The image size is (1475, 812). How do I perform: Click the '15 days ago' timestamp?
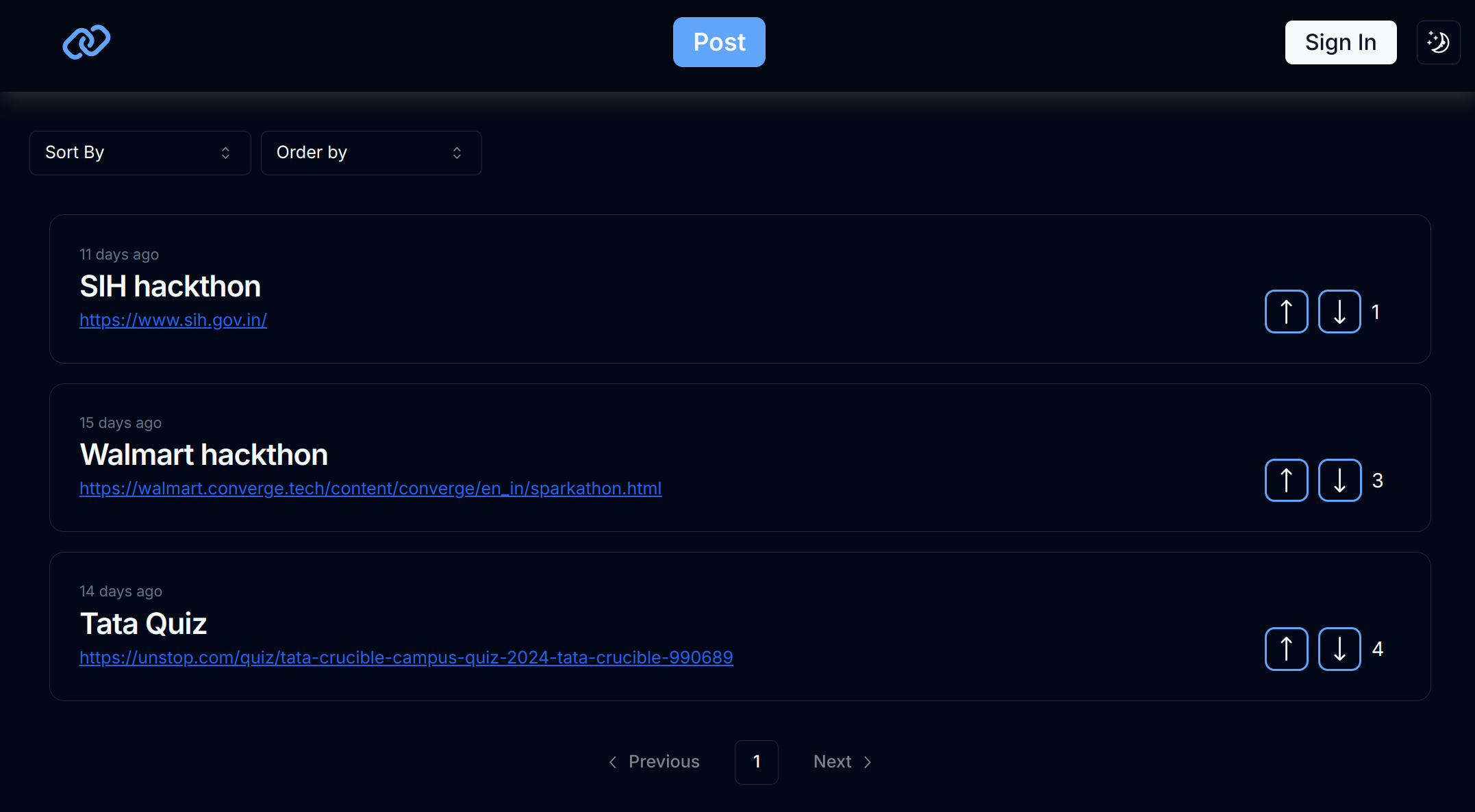[121, 422]
